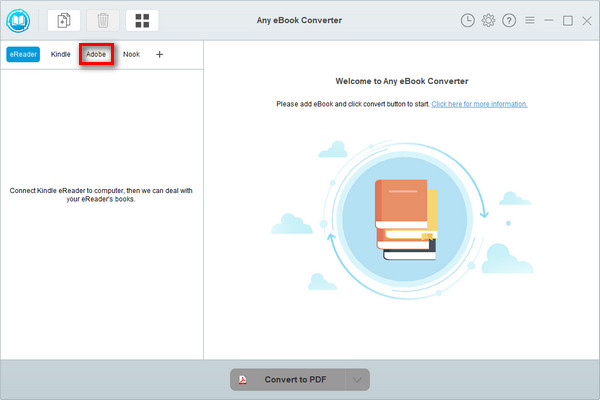Open the 'Click here for more information' link
The height and width of the screenshot is (400, 600).
pyautogui.click(x=479, y=104)
